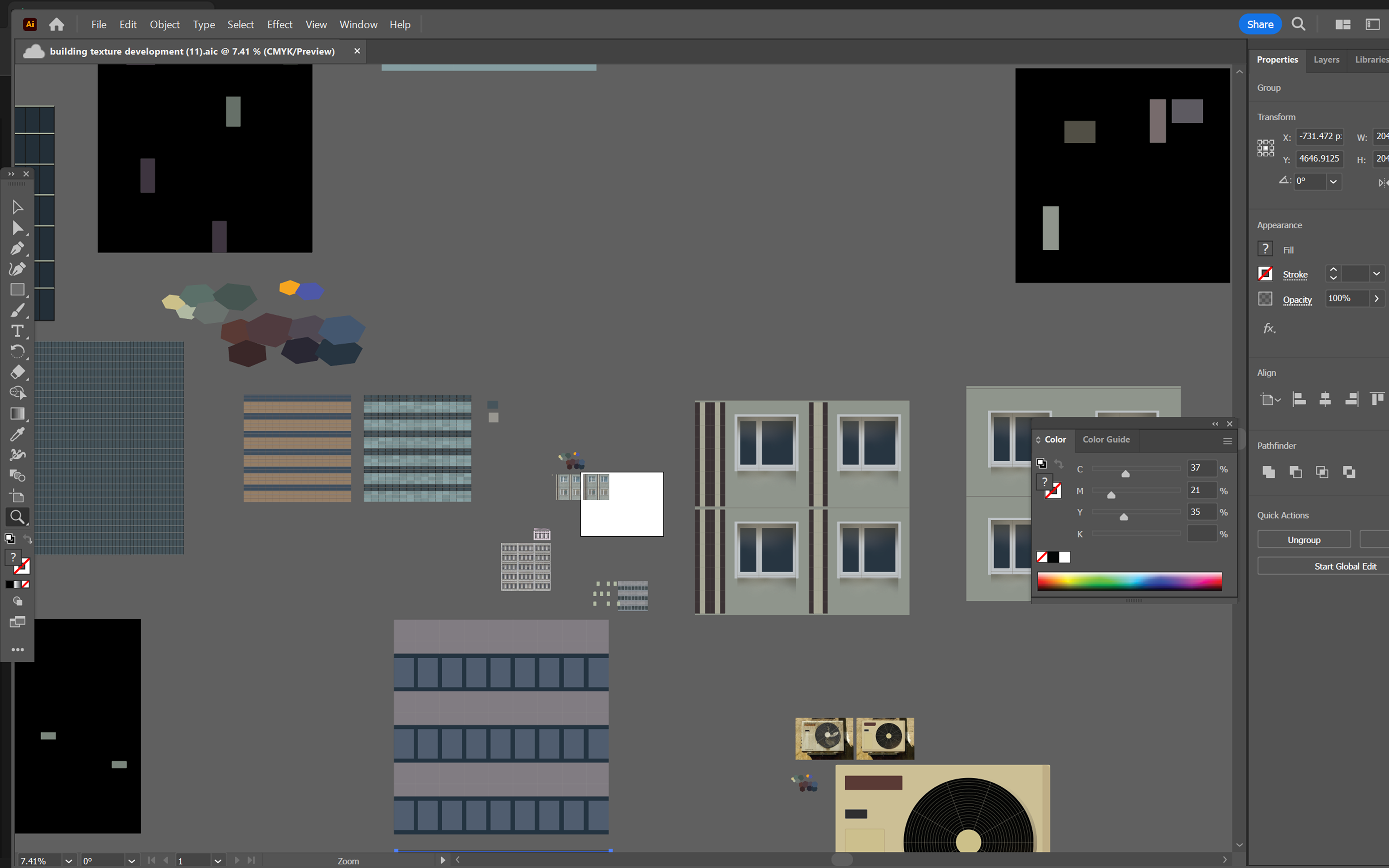Open the Align To dropdown
1389x868 pixels.
[1270, 399]
